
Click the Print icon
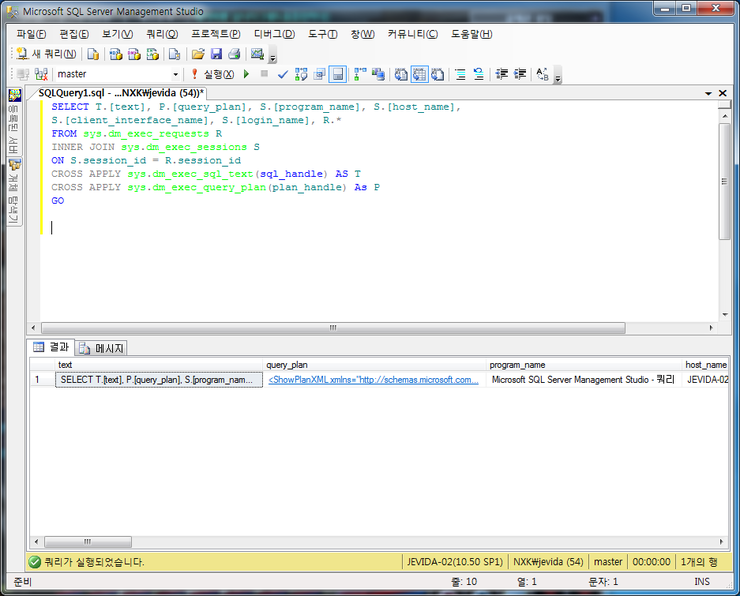[x=234, y=54]
